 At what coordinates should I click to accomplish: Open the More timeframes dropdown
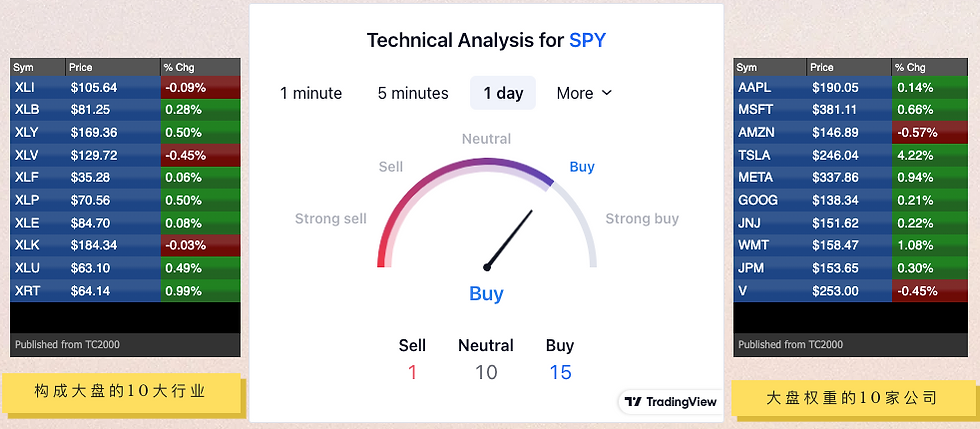coord(584,93)
